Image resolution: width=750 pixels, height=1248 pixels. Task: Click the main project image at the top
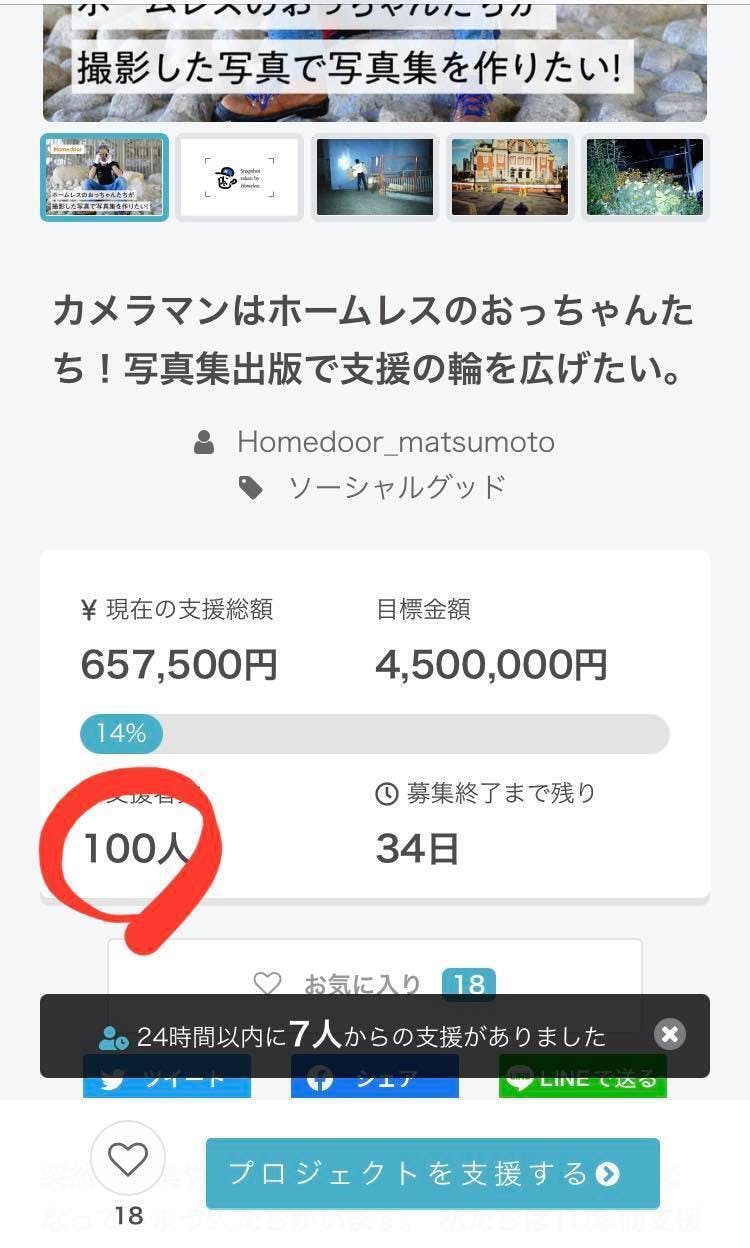click(x=375, y=62)
